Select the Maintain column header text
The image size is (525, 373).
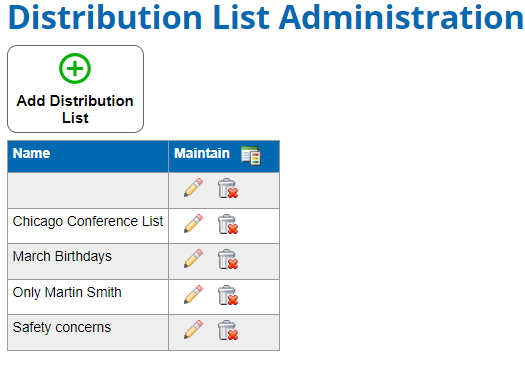tap(202, 153)
